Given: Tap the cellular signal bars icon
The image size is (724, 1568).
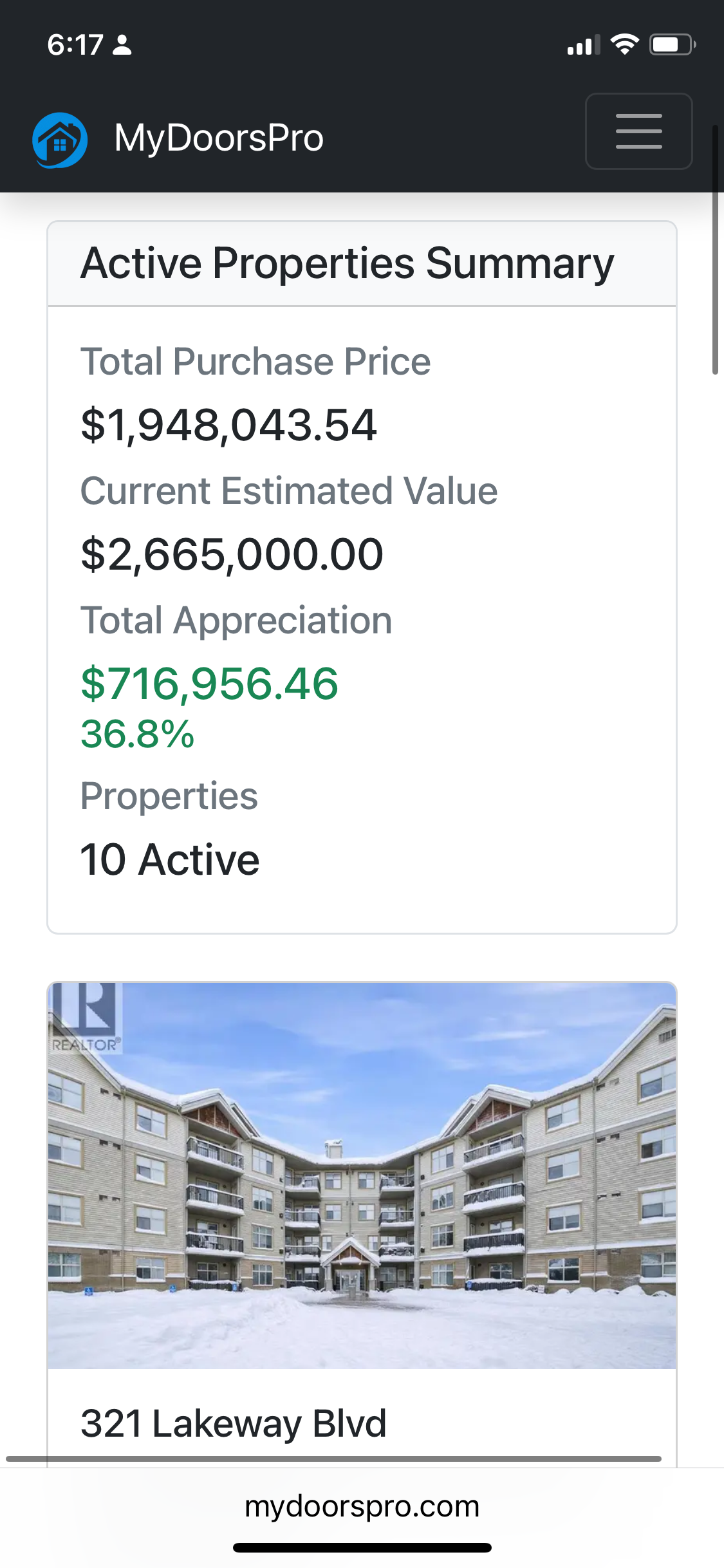Looking at the screenshot, I should (x=583, y=46).
